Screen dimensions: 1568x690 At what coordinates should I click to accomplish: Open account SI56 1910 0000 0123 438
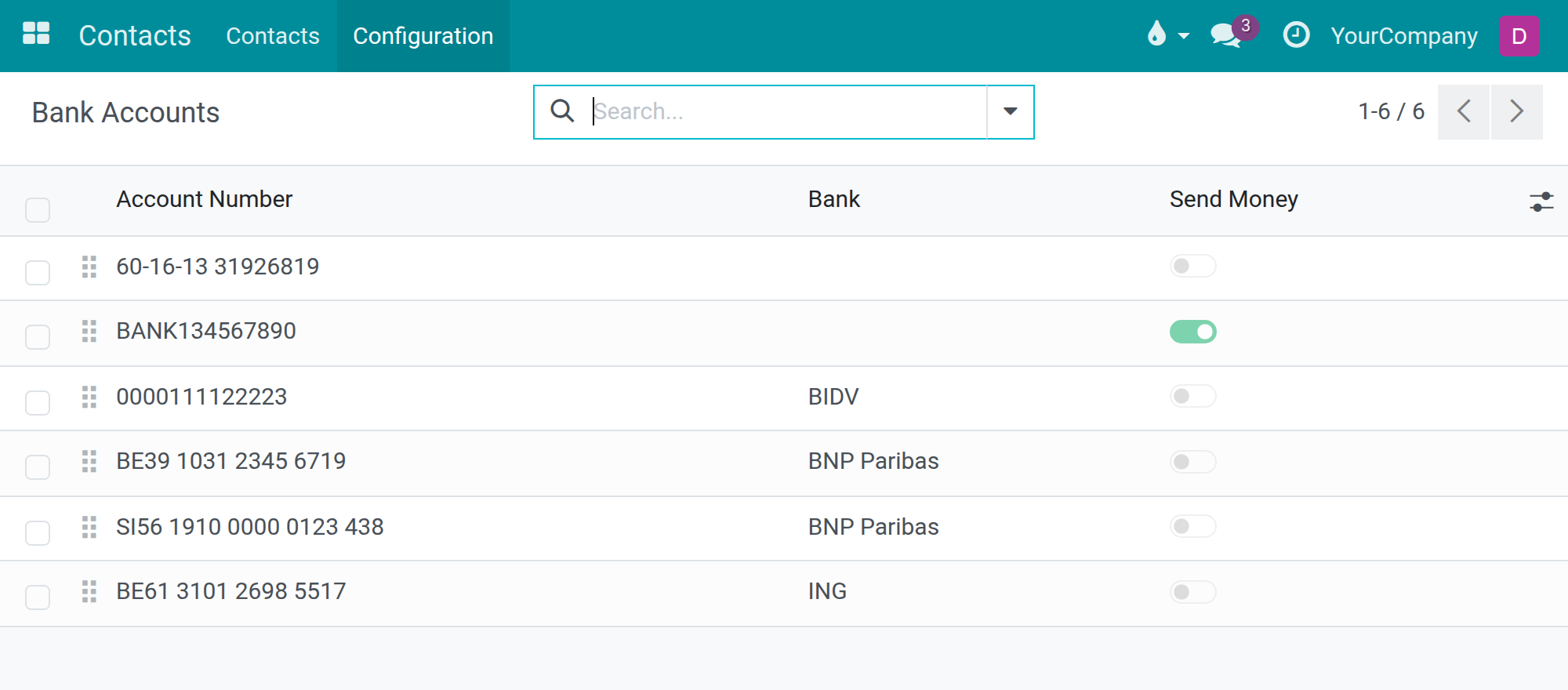pyautogui.click(x=250, y=527)
